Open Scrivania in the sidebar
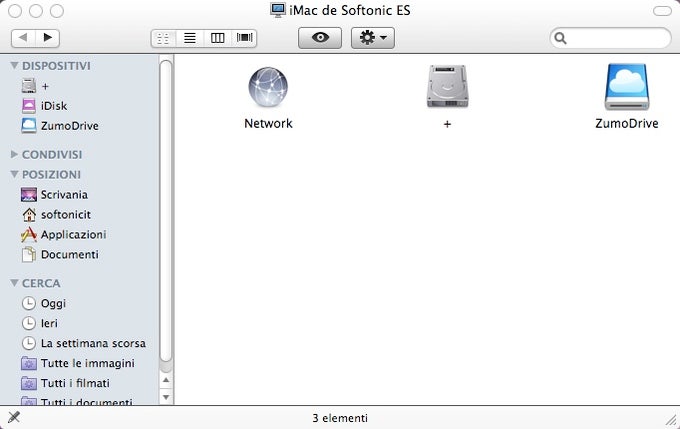The image size is (680, 429). 54,194
